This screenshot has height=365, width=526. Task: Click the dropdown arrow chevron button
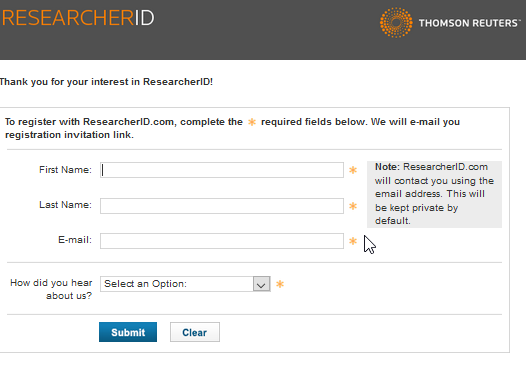[262, 284]
